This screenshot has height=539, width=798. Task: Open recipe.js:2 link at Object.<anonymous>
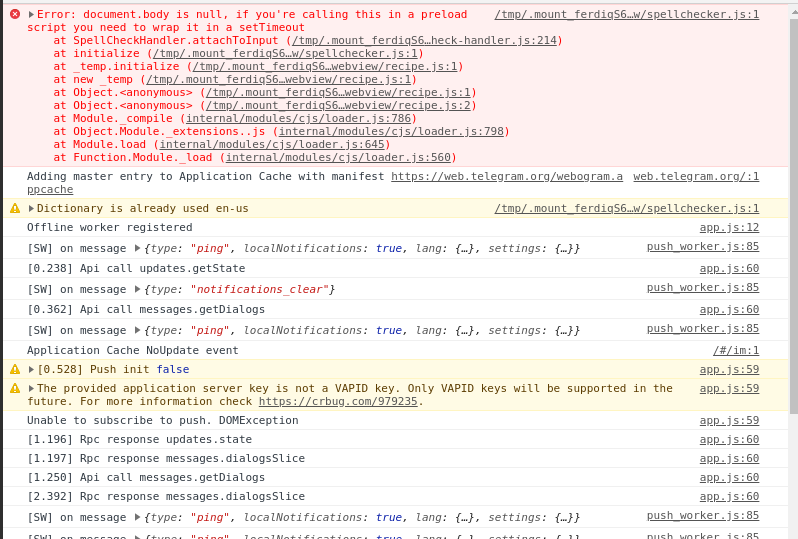[338, 105]
